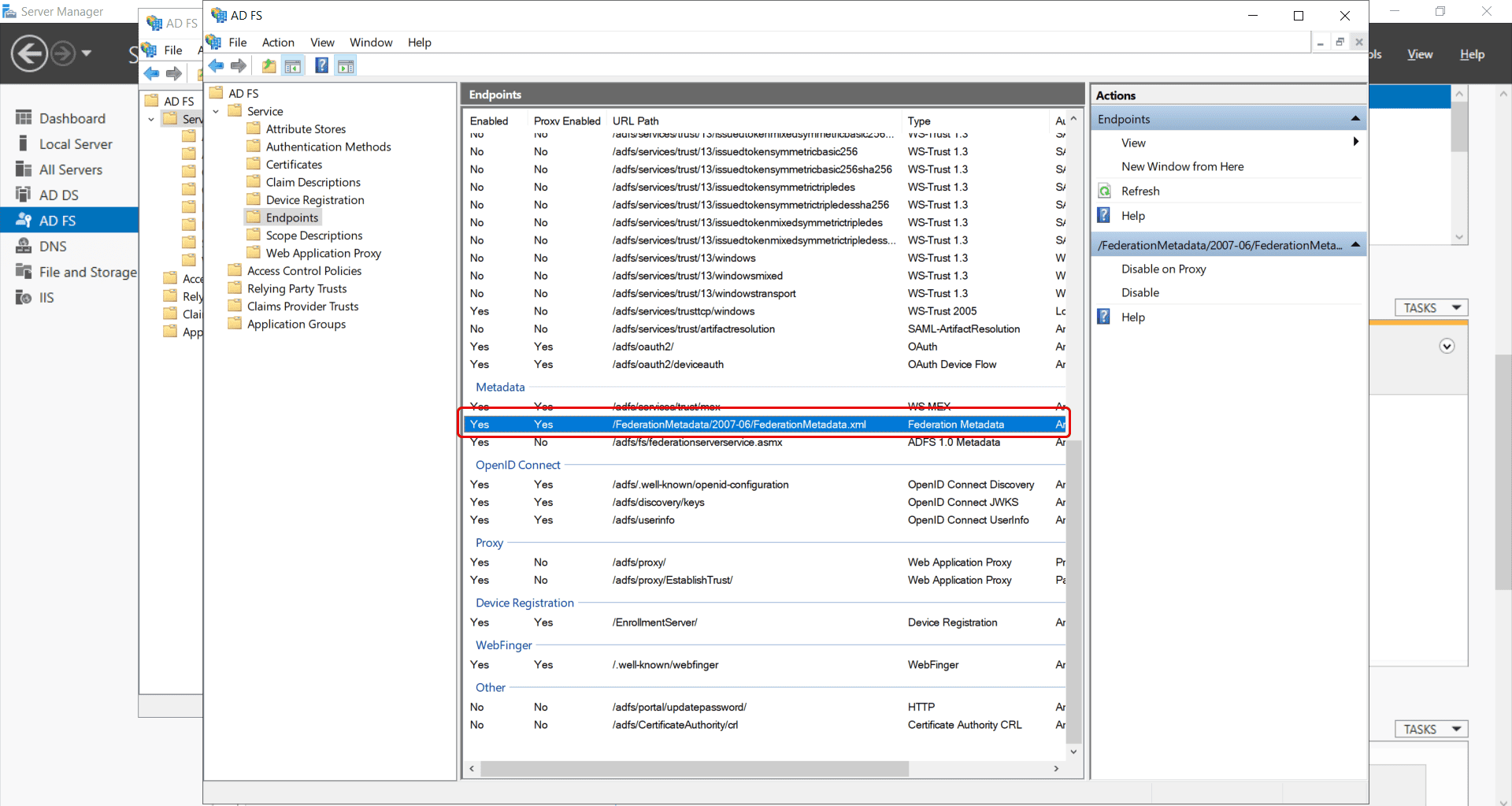Click the Help question-mark icon in the toolbar

(x=321, y=65)
